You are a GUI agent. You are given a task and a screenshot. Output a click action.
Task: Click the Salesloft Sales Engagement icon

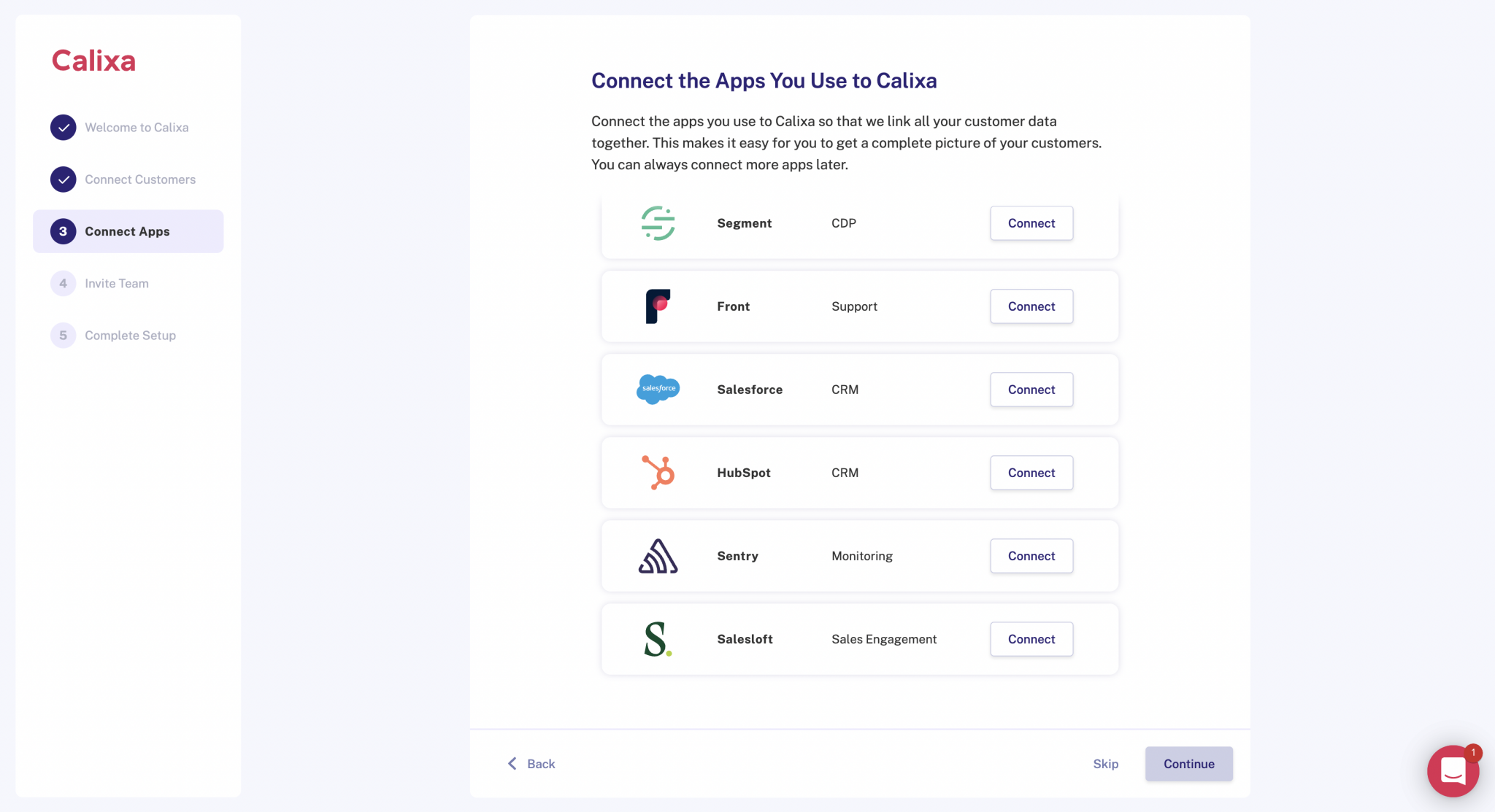(657, 639)
